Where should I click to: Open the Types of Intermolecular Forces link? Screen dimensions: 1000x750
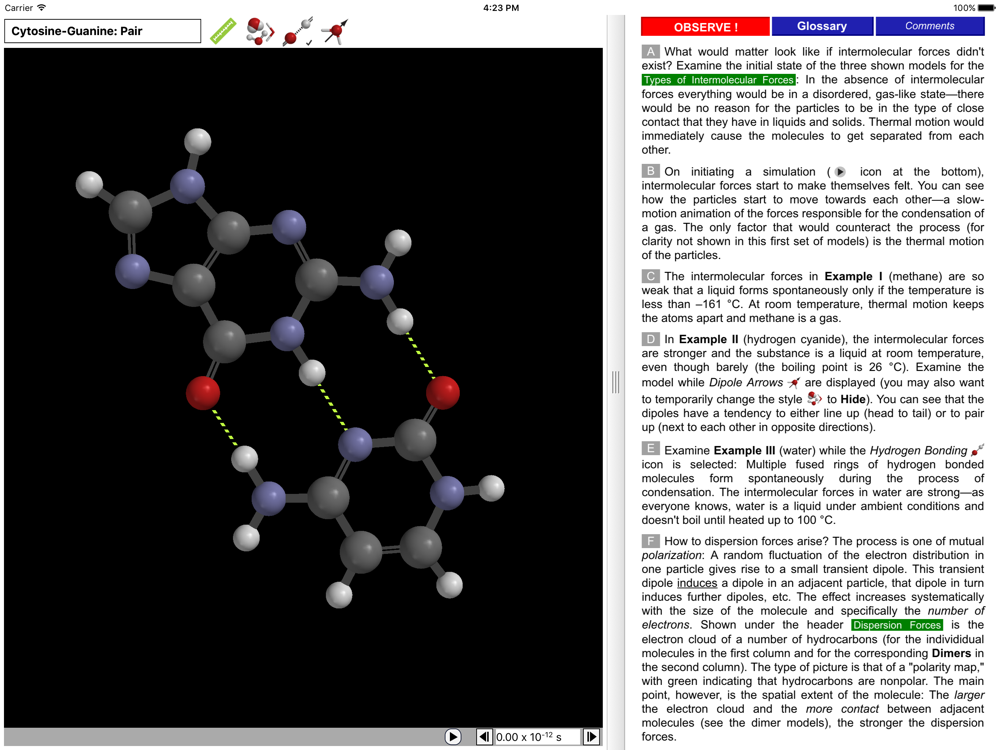[x=718, y=80]
